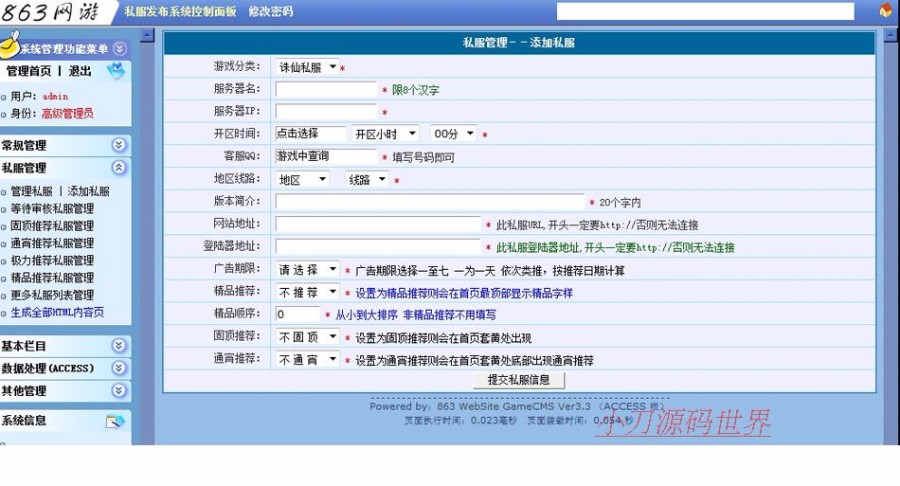Open the 精品推荐 dropdown 不推荐
Screen dimensions: 900x486
click(x=307, y=292)
